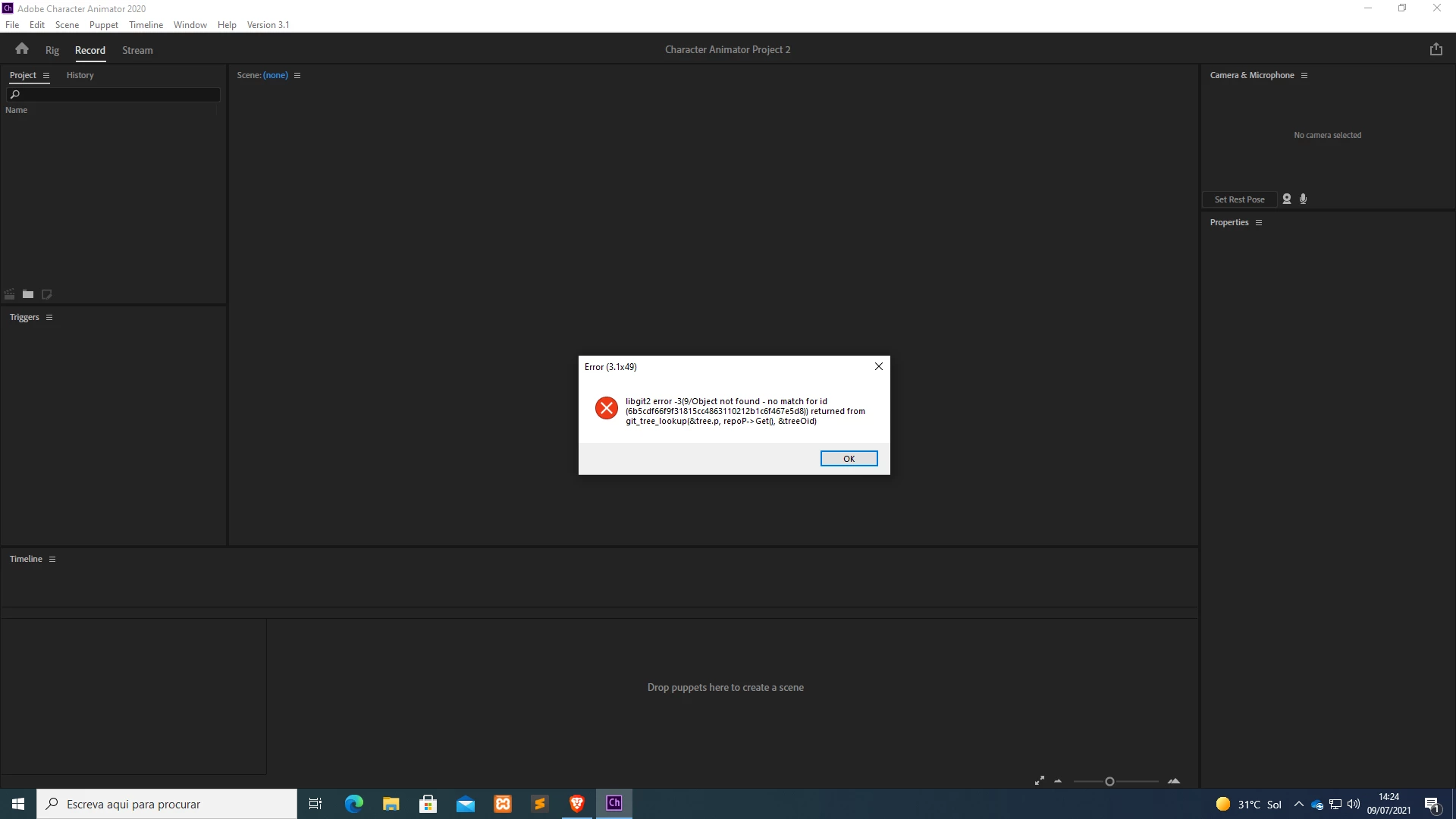Viewport: 1456px width, 819px height.
Task: Click the large mountains zoom-in icon
Action: tap(1174, 780)
